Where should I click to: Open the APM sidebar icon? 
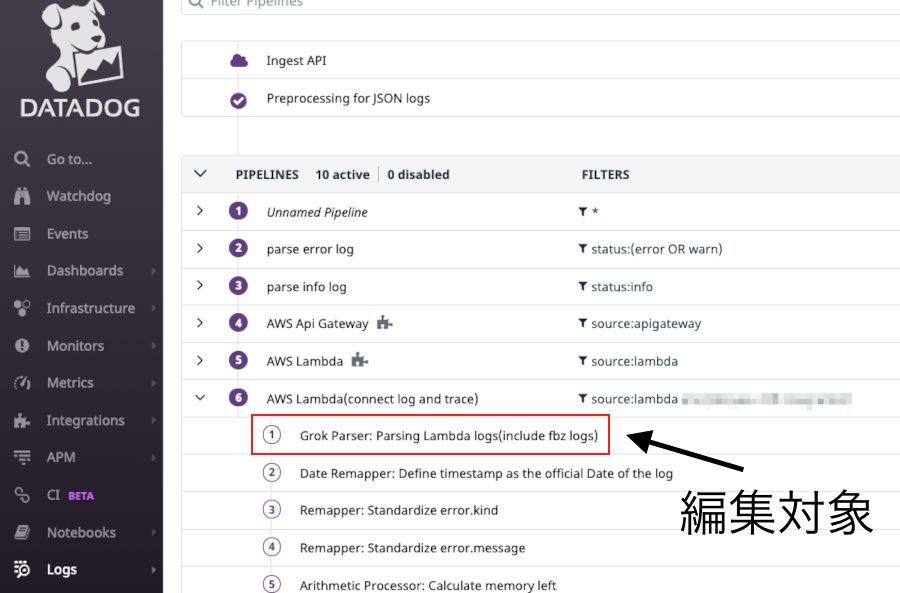(22, 457)
